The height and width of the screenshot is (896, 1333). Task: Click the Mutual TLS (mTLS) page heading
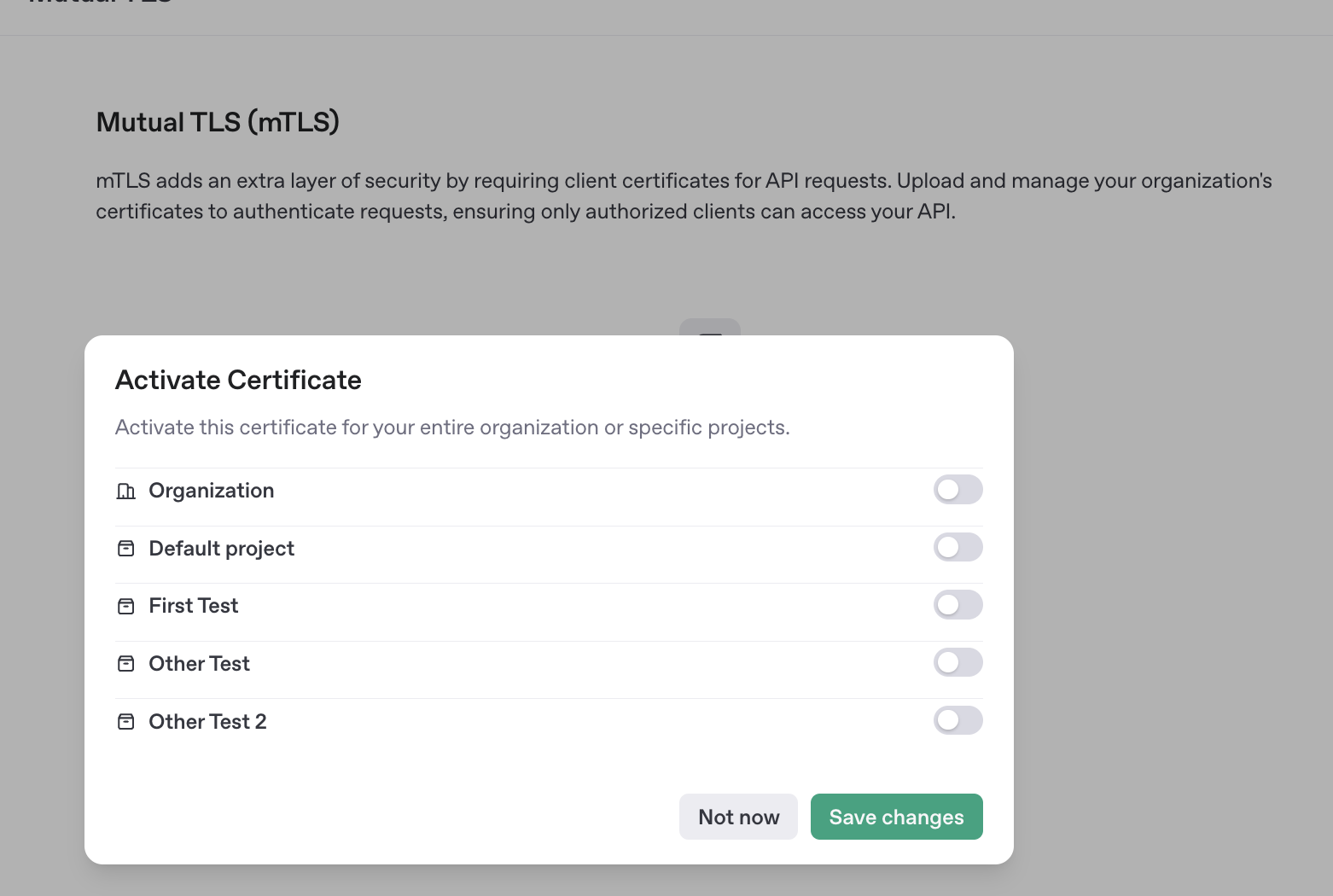tap(218, 122)
